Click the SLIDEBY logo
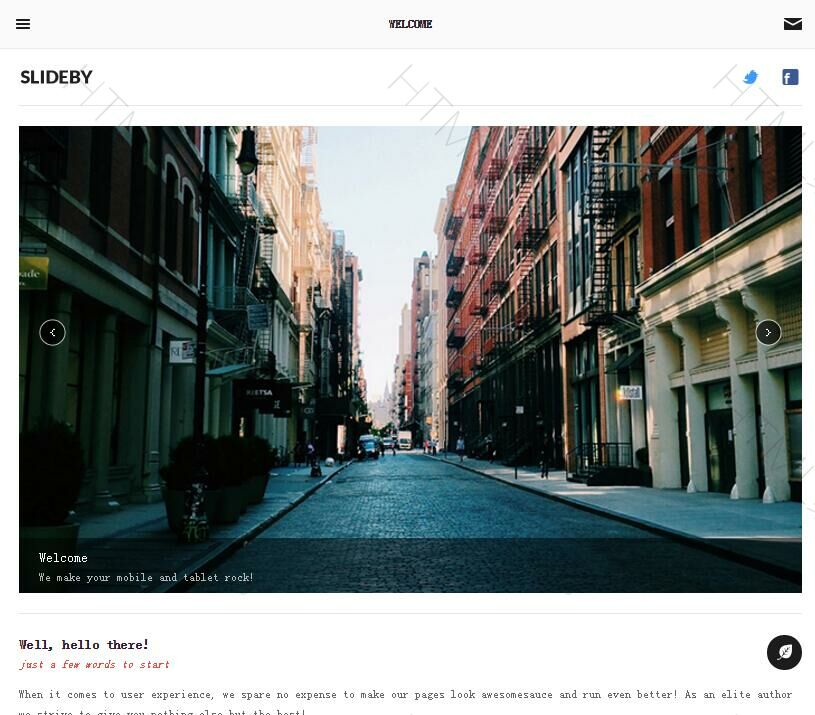The image size is (815, 715). coord(56,77)
